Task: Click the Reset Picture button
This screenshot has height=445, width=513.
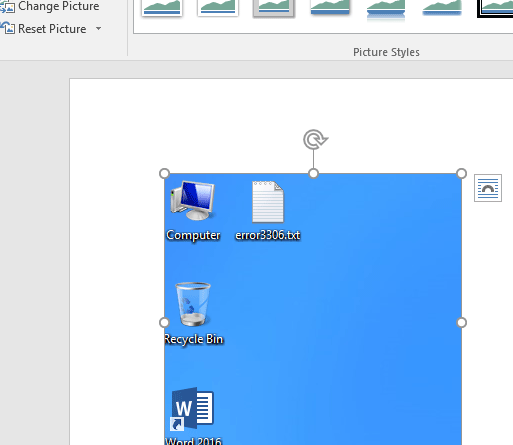Action: (x=44, y=29)
